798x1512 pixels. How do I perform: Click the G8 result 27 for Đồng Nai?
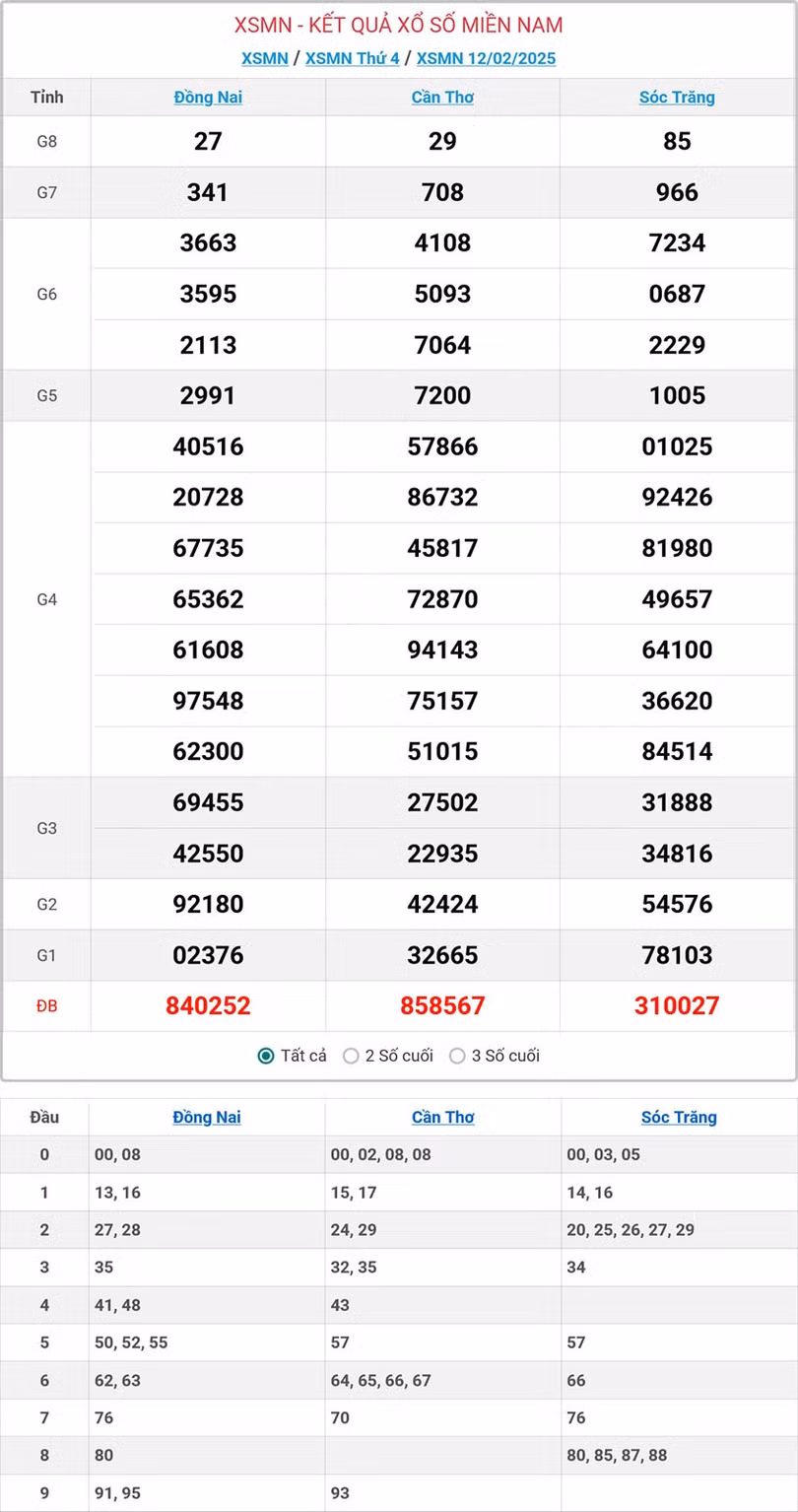click(x=208, y=141)
